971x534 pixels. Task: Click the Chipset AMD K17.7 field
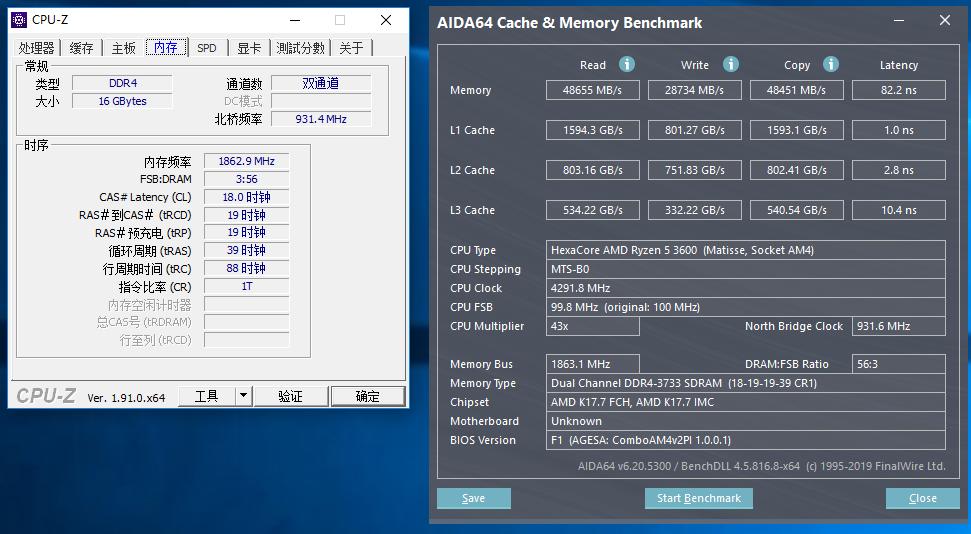(746, 402)
